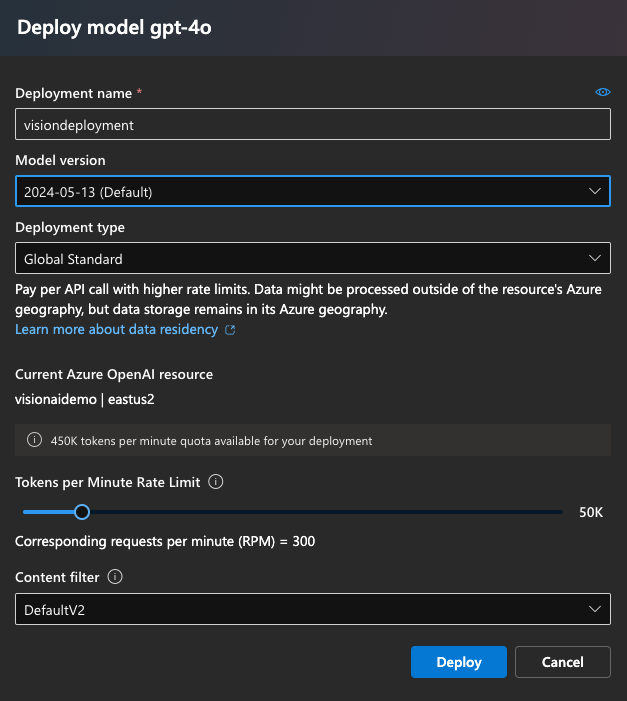Open Learn more about data residency link

tap(116, 329)
